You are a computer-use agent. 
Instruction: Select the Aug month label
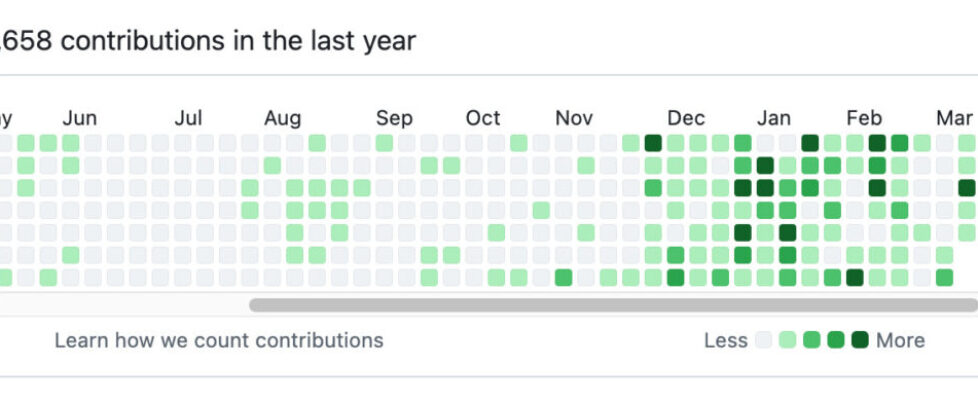click(282, 118)
